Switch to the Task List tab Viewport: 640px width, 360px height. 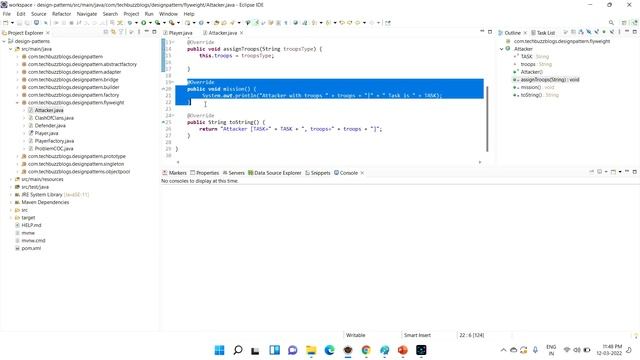coord(543,33)
